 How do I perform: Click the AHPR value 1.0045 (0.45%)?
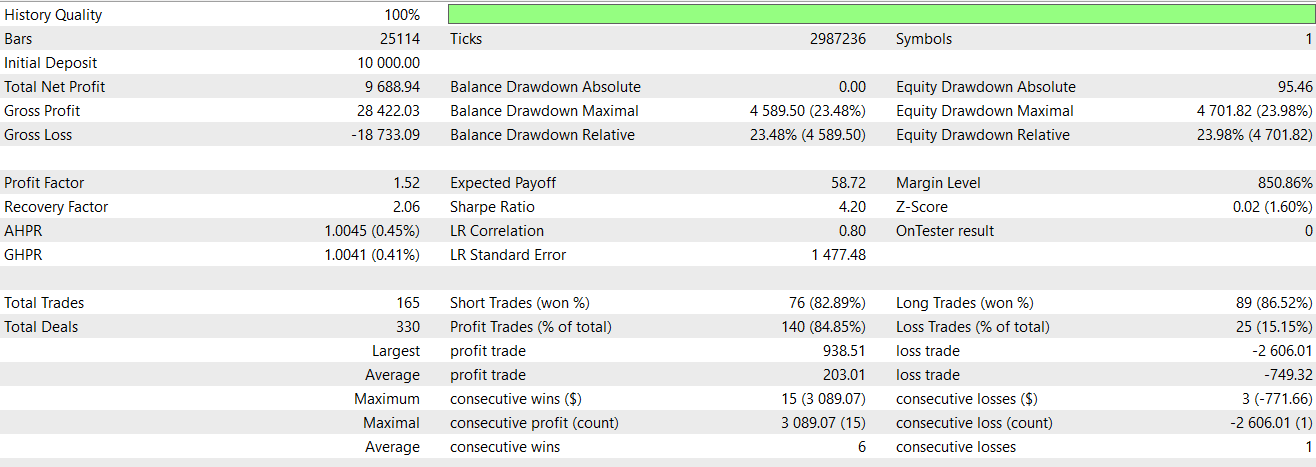click(372, 231)
